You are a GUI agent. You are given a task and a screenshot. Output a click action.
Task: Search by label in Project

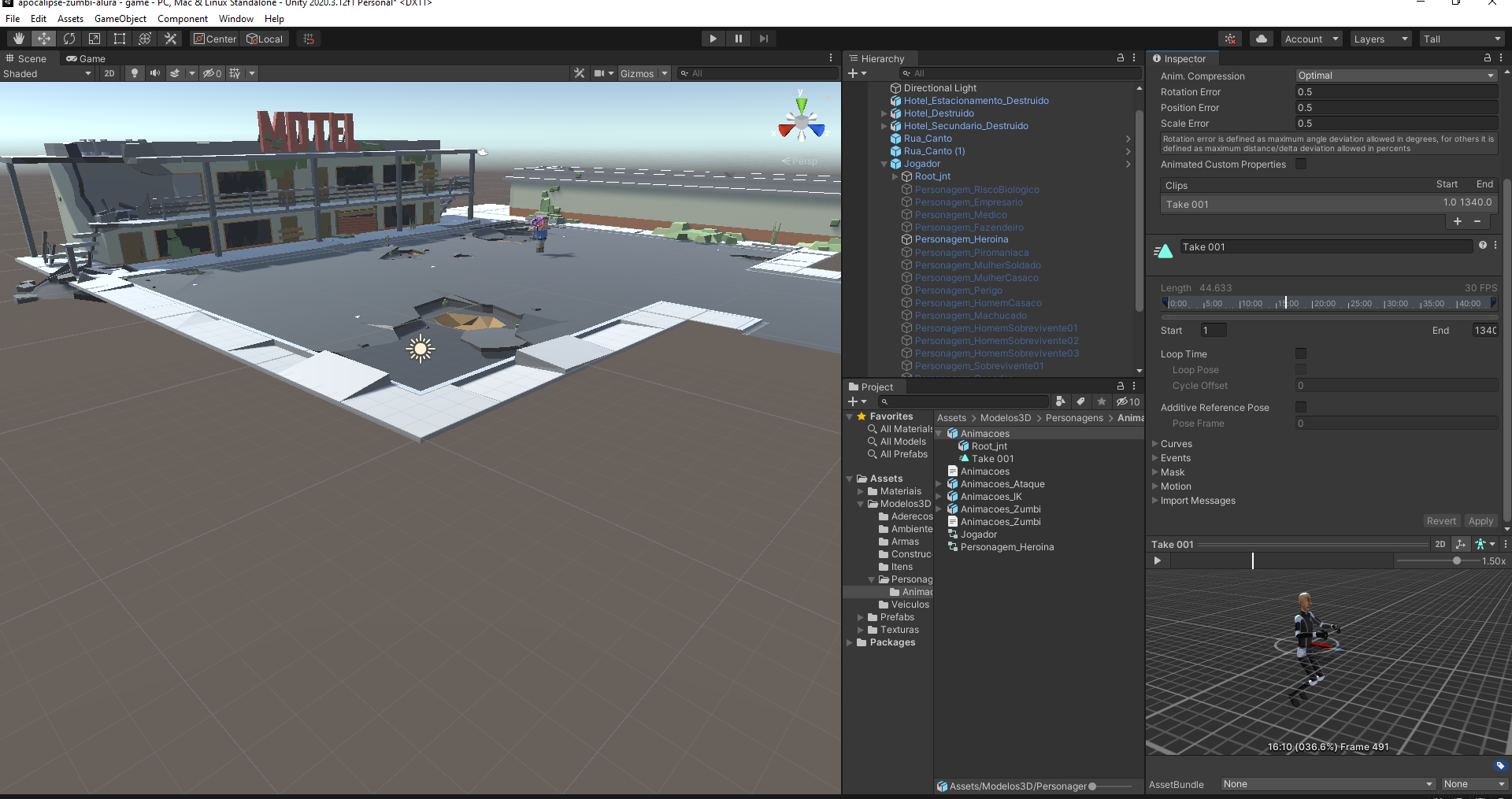click(1080, 401)
